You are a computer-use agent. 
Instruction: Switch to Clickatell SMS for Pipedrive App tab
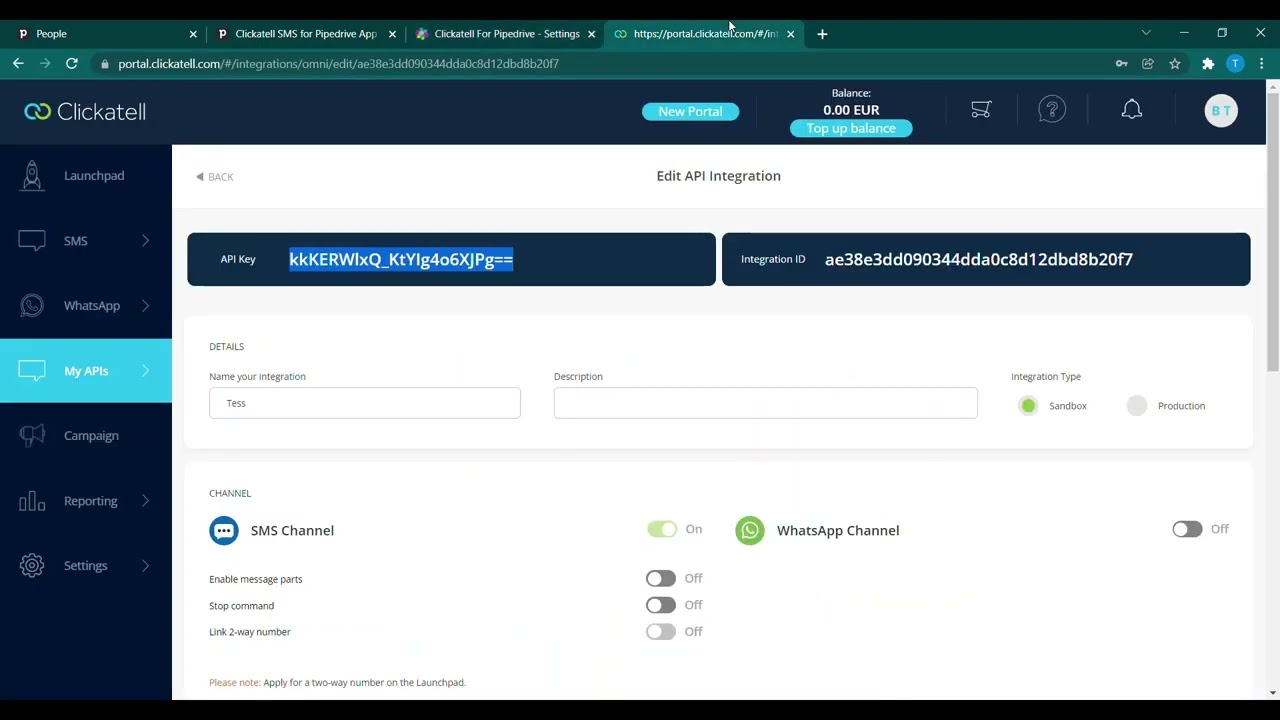click(305, 34)
